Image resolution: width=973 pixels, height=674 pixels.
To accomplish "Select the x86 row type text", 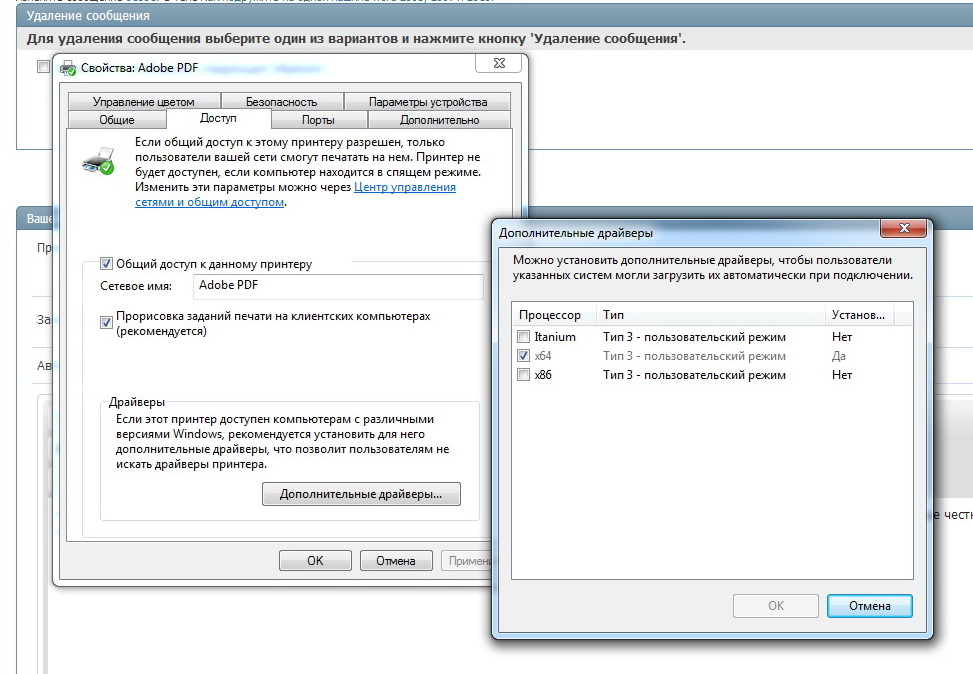I will coord(694,375).
